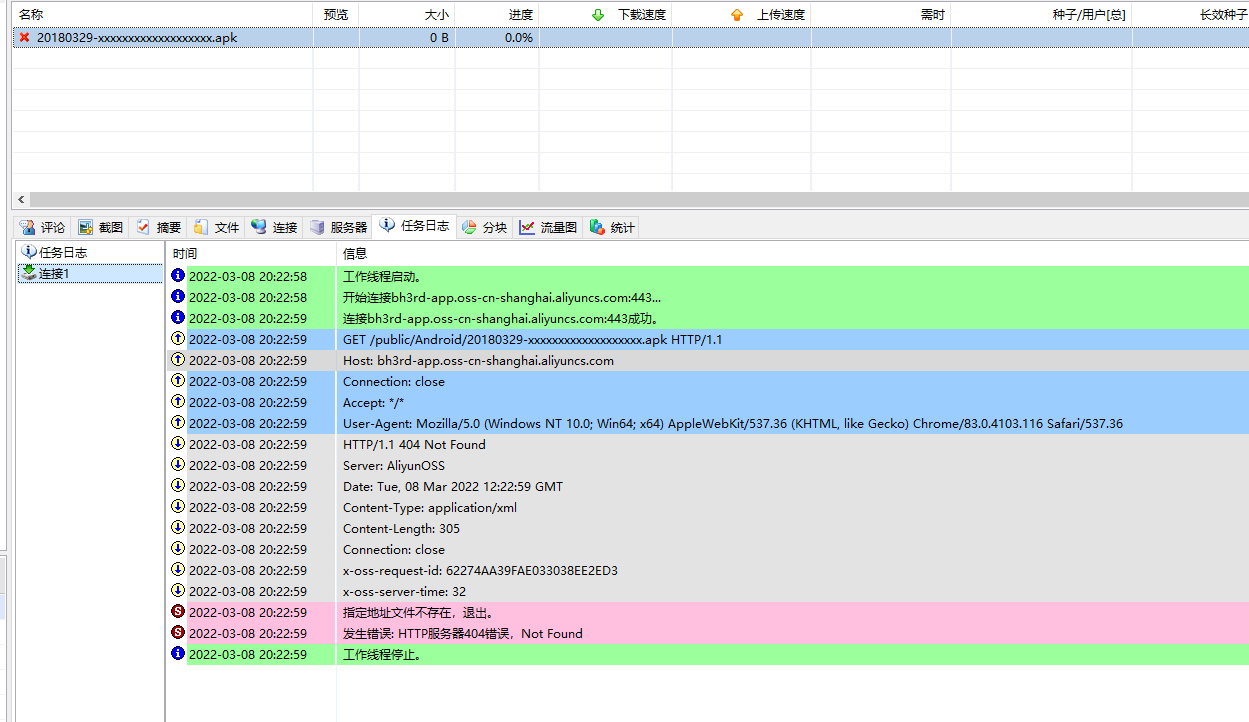This screenshot has height=722, width=1249.
Task: Click the green download speed arrow icon
Action: coord(598,14)
